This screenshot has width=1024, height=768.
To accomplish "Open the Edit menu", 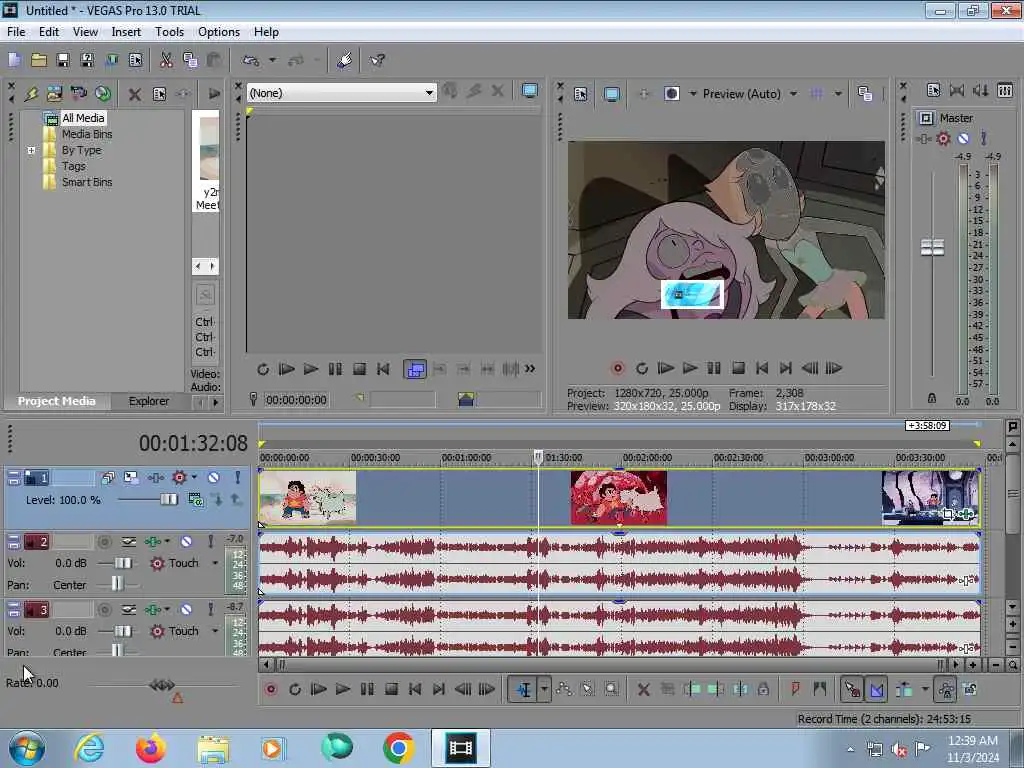I will click(x=48, y=31).
